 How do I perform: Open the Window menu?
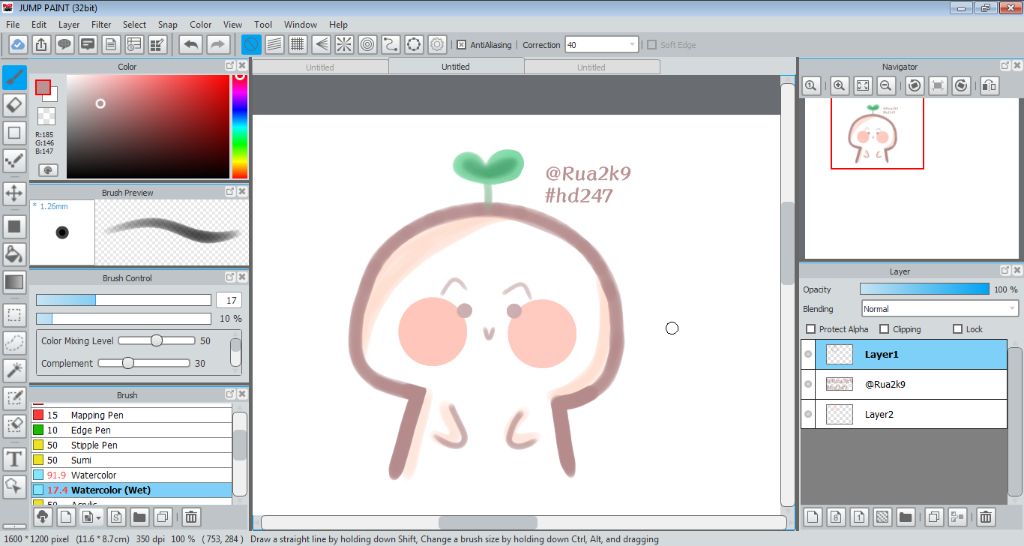click(300, 25)
